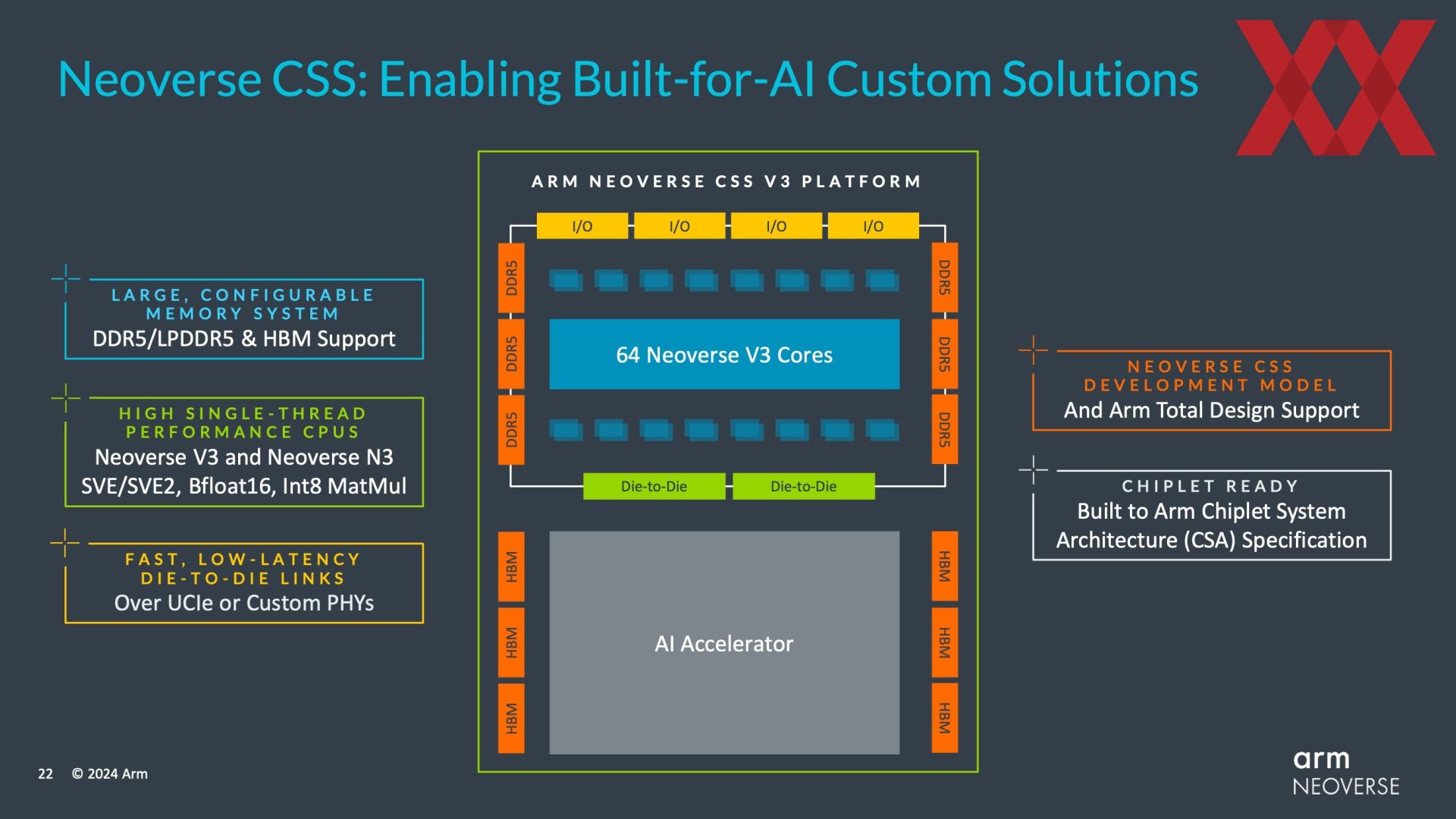This screenshot has width=1456, height=819.
Task: Select the top HBM block on right side
Action: [945, 566]
